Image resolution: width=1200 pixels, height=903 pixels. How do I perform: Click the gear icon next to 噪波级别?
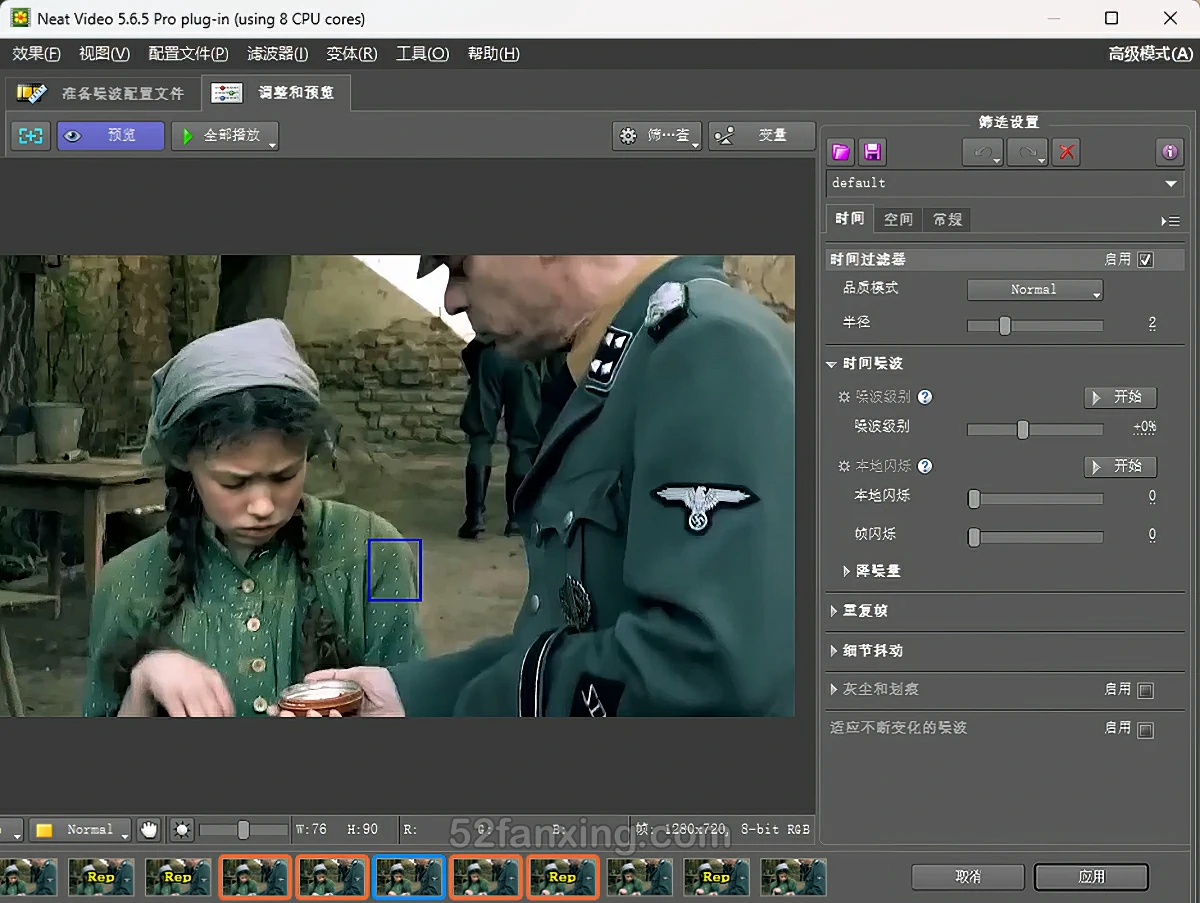[x=844, y=397]
